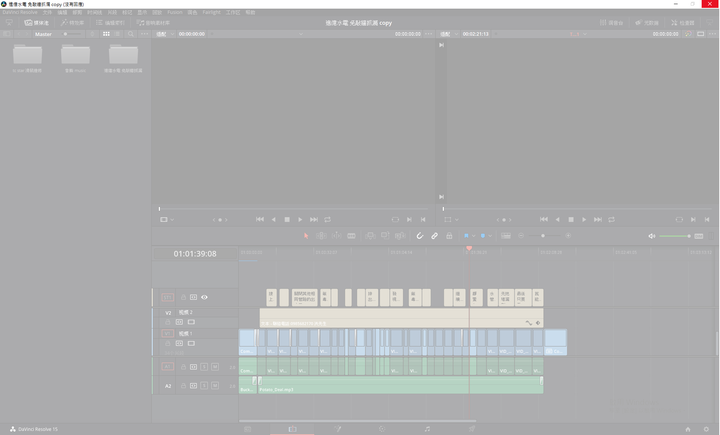Go to last frame in timeline viewer
Screen dimensions: 720x435
pyautogui.click(x=598, y=220)
